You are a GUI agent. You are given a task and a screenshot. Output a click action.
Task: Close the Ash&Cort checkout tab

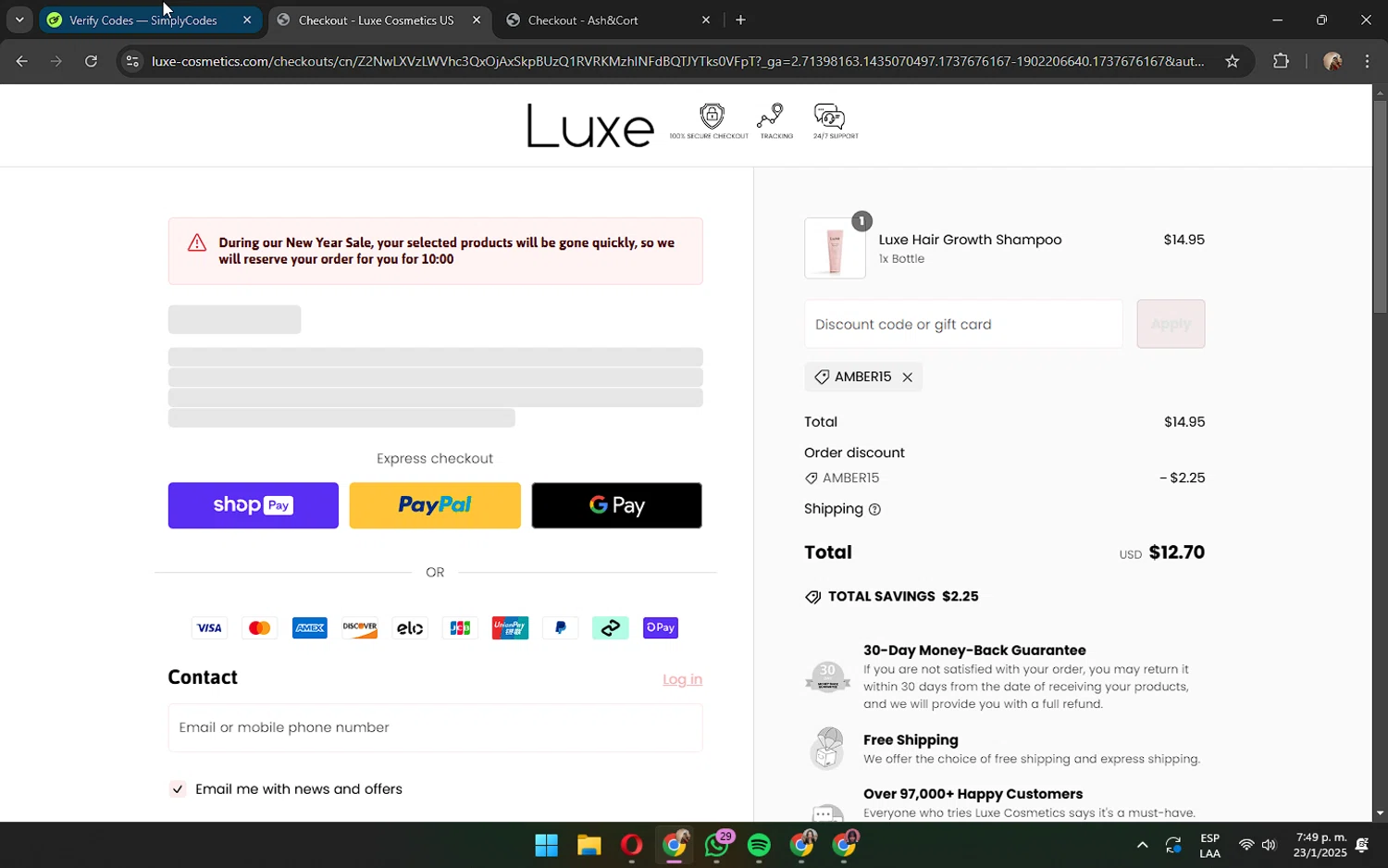pos(706,20)
